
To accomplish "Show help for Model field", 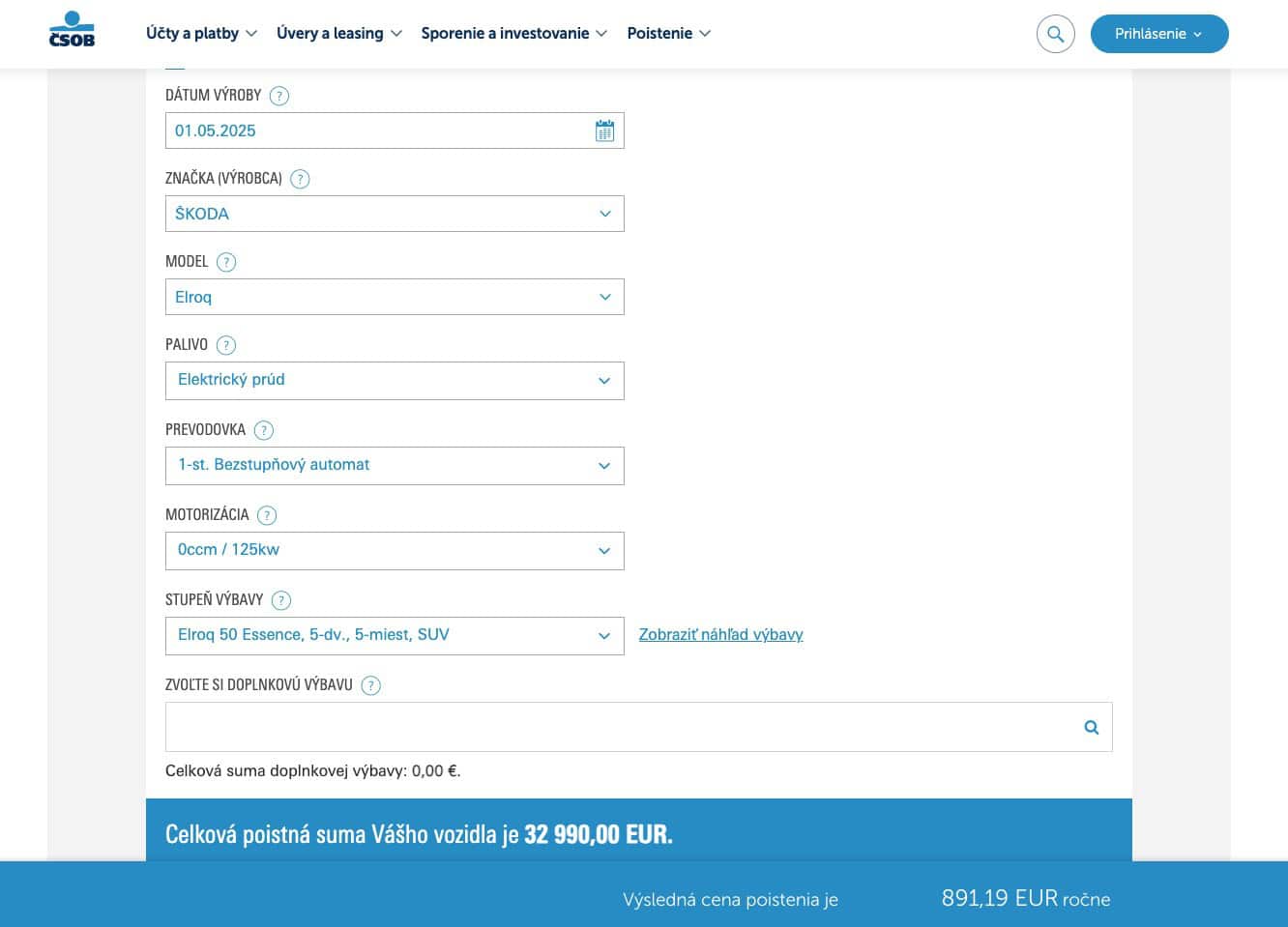I will coord(226,262).
